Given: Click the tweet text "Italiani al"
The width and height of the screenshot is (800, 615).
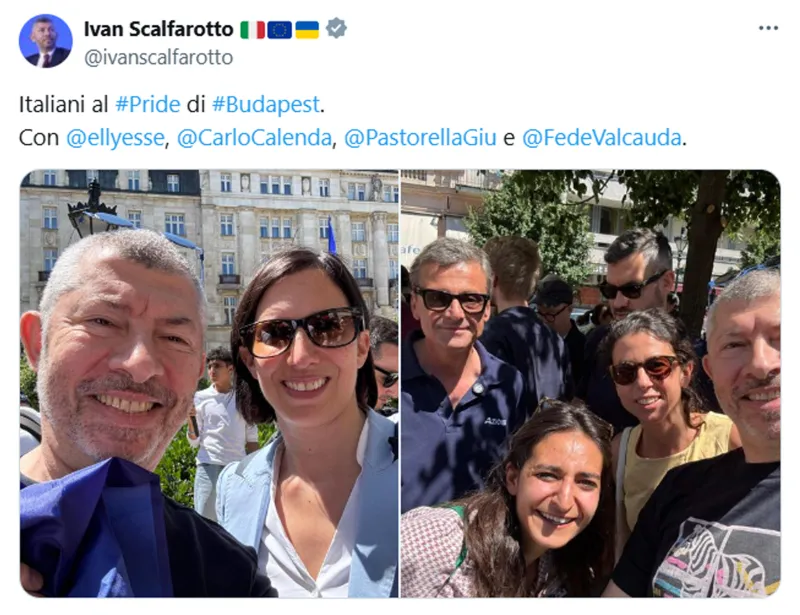Looking at the screenshot, I should pos(63,104).
